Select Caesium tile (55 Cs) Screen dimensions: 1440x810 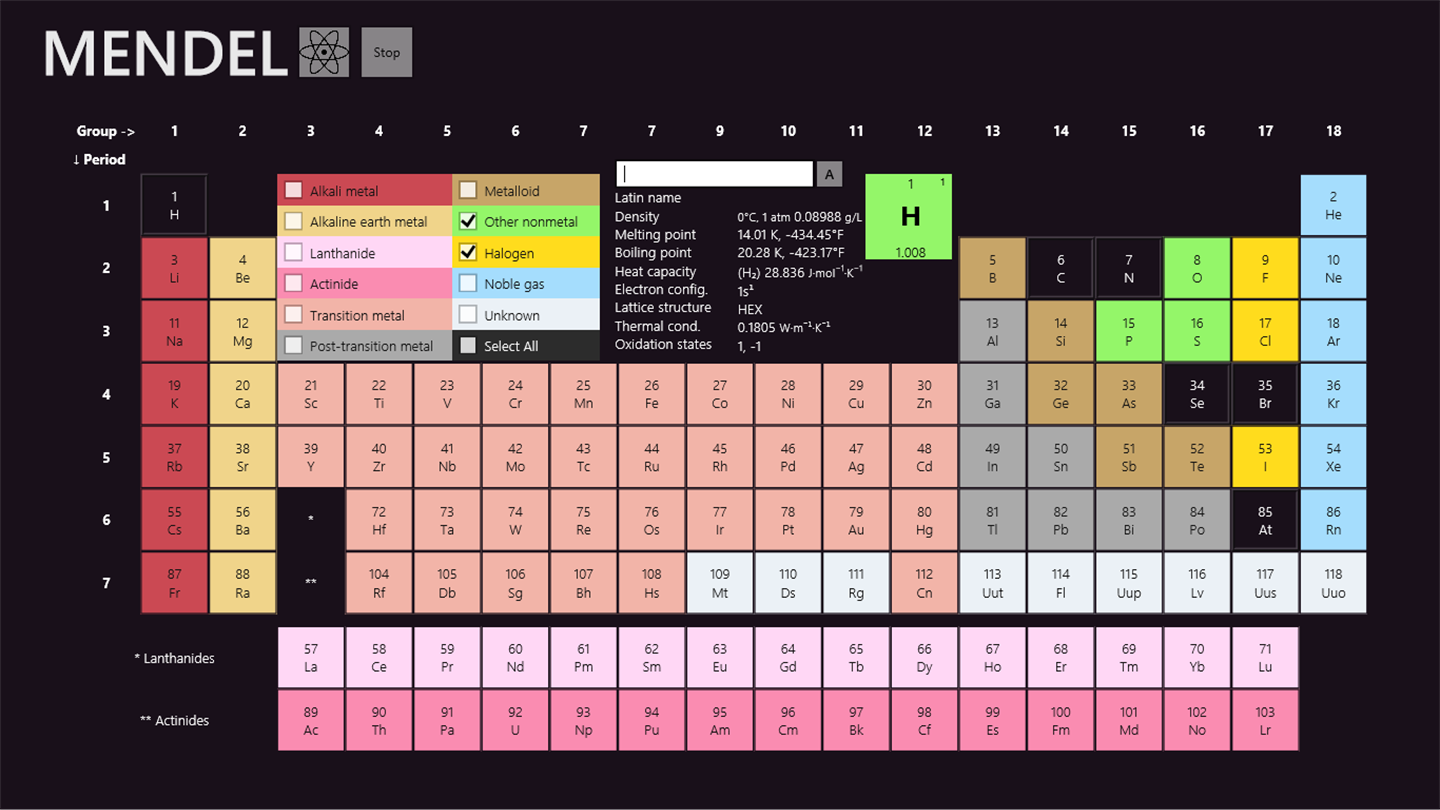(174, 520)
